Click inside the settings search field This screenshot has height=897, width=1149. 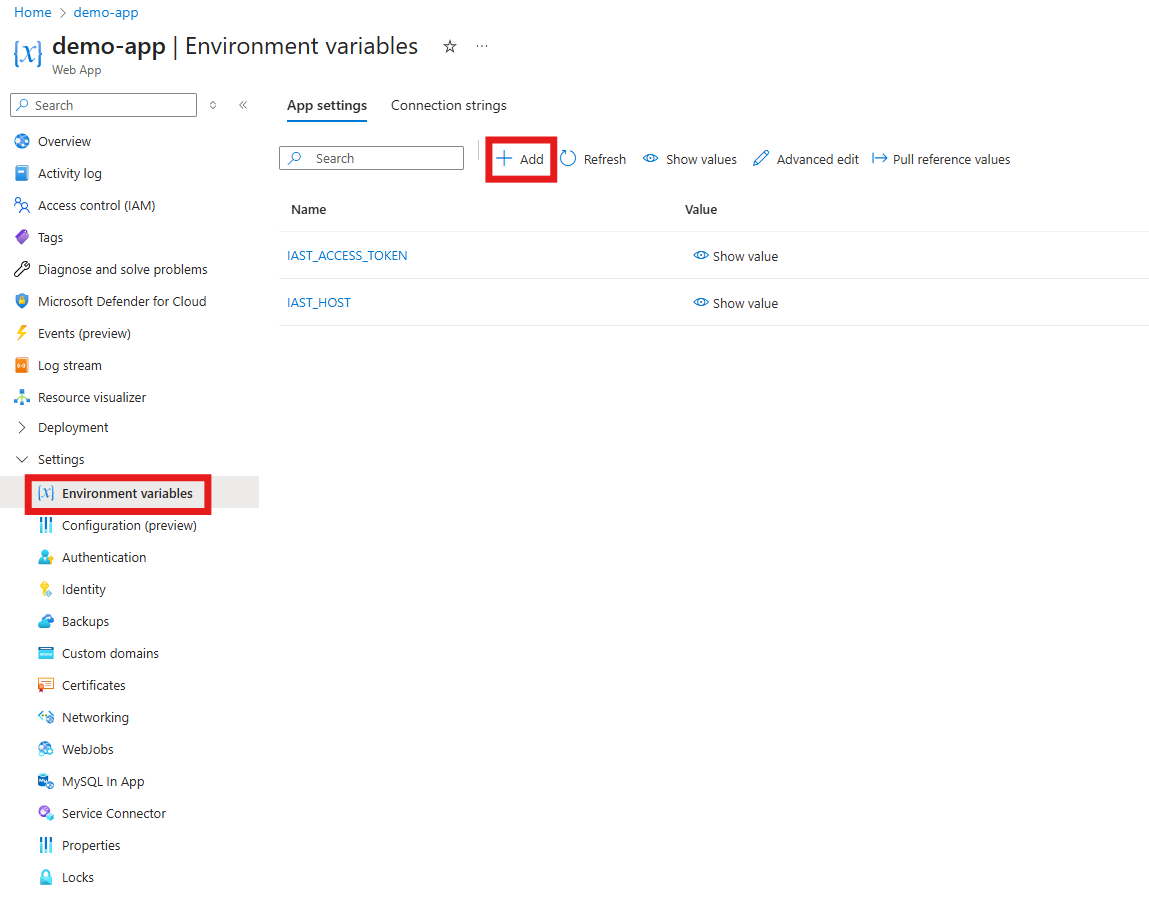point(371,158)
